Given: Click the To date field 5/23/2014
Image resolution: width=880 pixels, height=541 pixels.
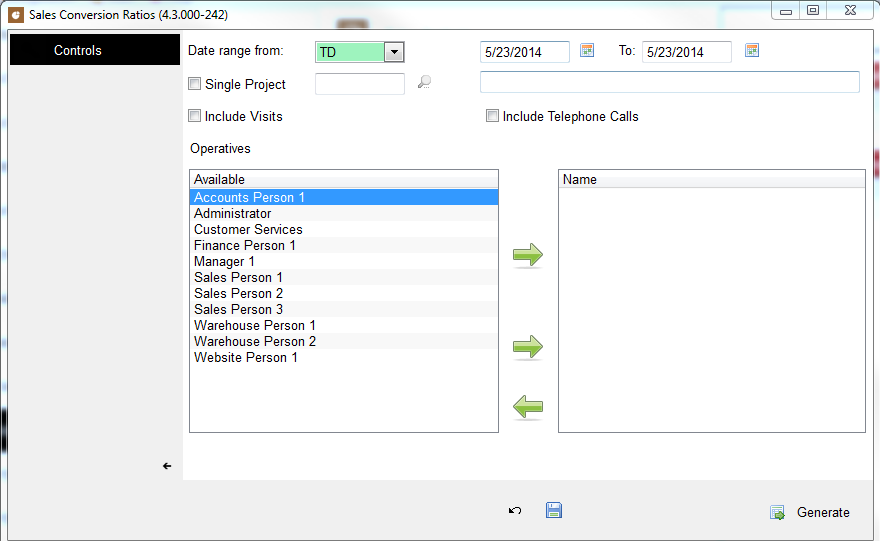Looking at the screenshot, I should point(686,52).
